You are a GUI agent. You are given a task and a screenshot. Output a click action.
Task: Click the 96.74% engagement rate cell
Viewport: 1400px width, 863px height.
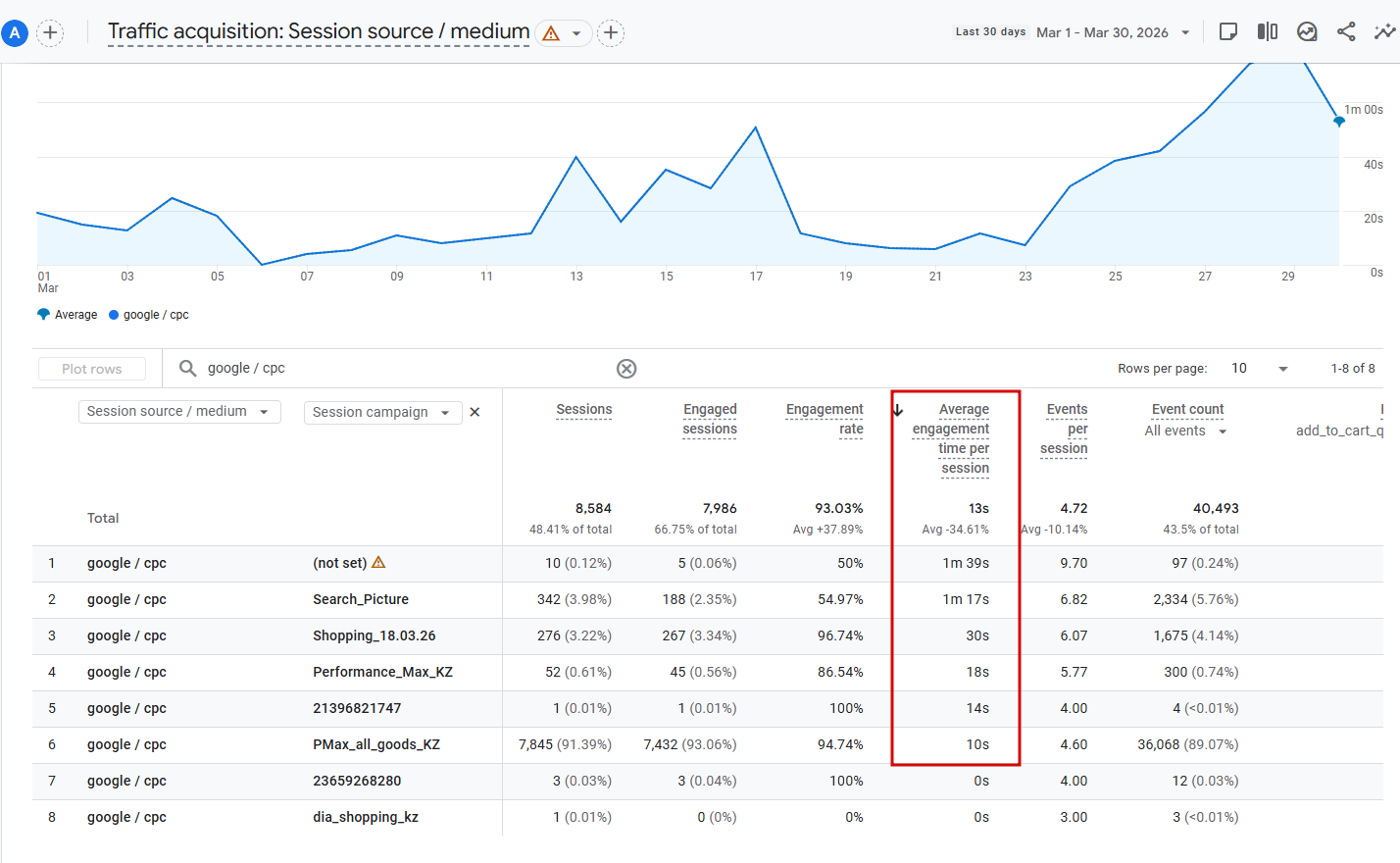pos(840,636)
